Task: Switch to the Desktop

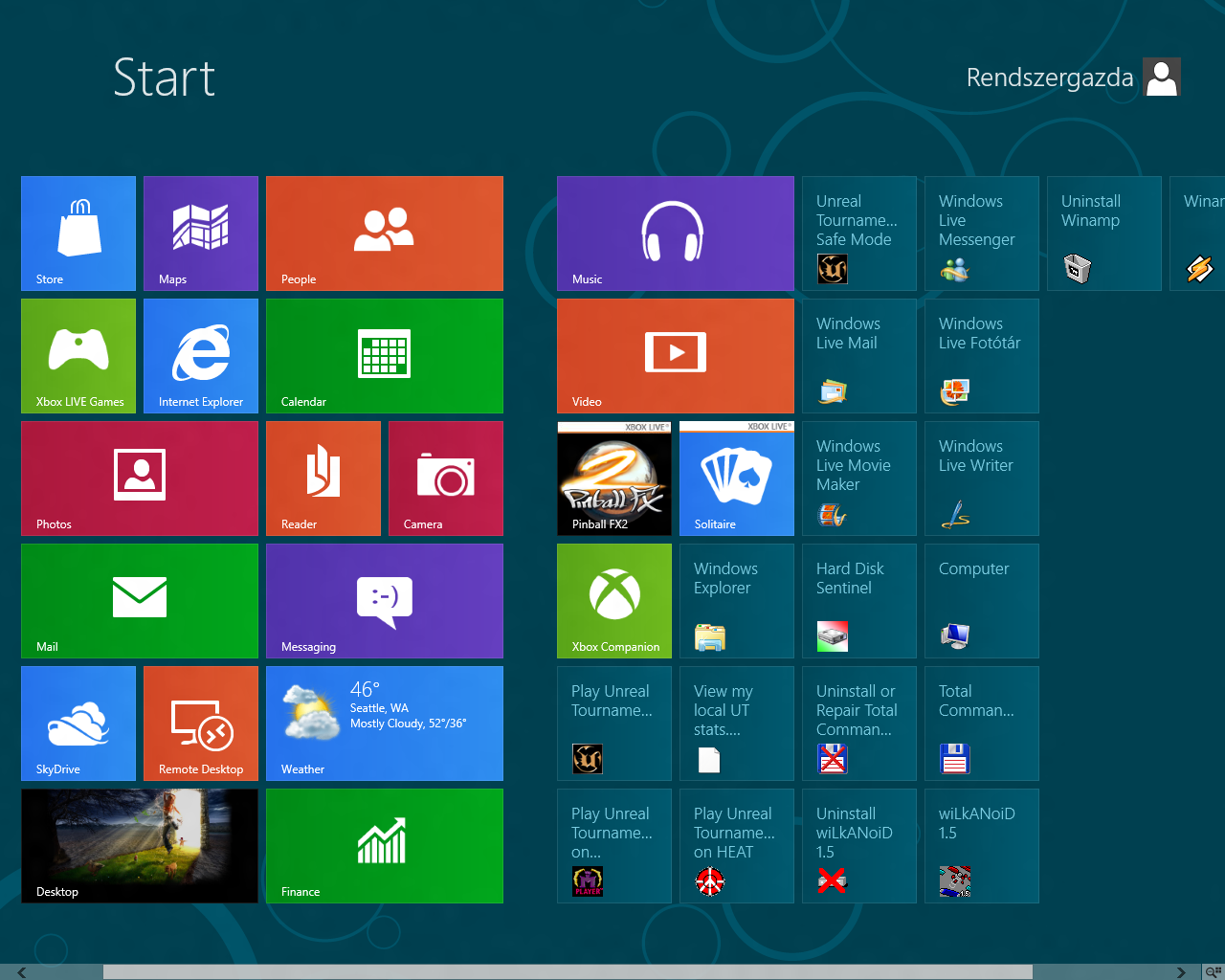Action: 139,845
